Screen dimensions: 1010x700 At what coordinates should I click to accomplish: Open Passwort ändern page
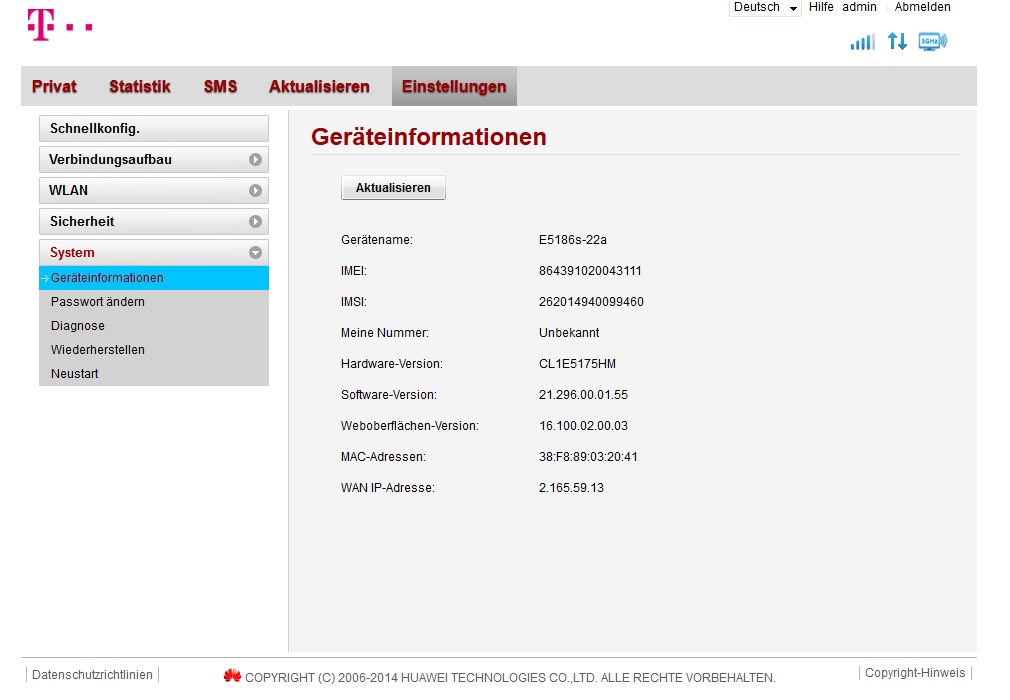(98, 301)
